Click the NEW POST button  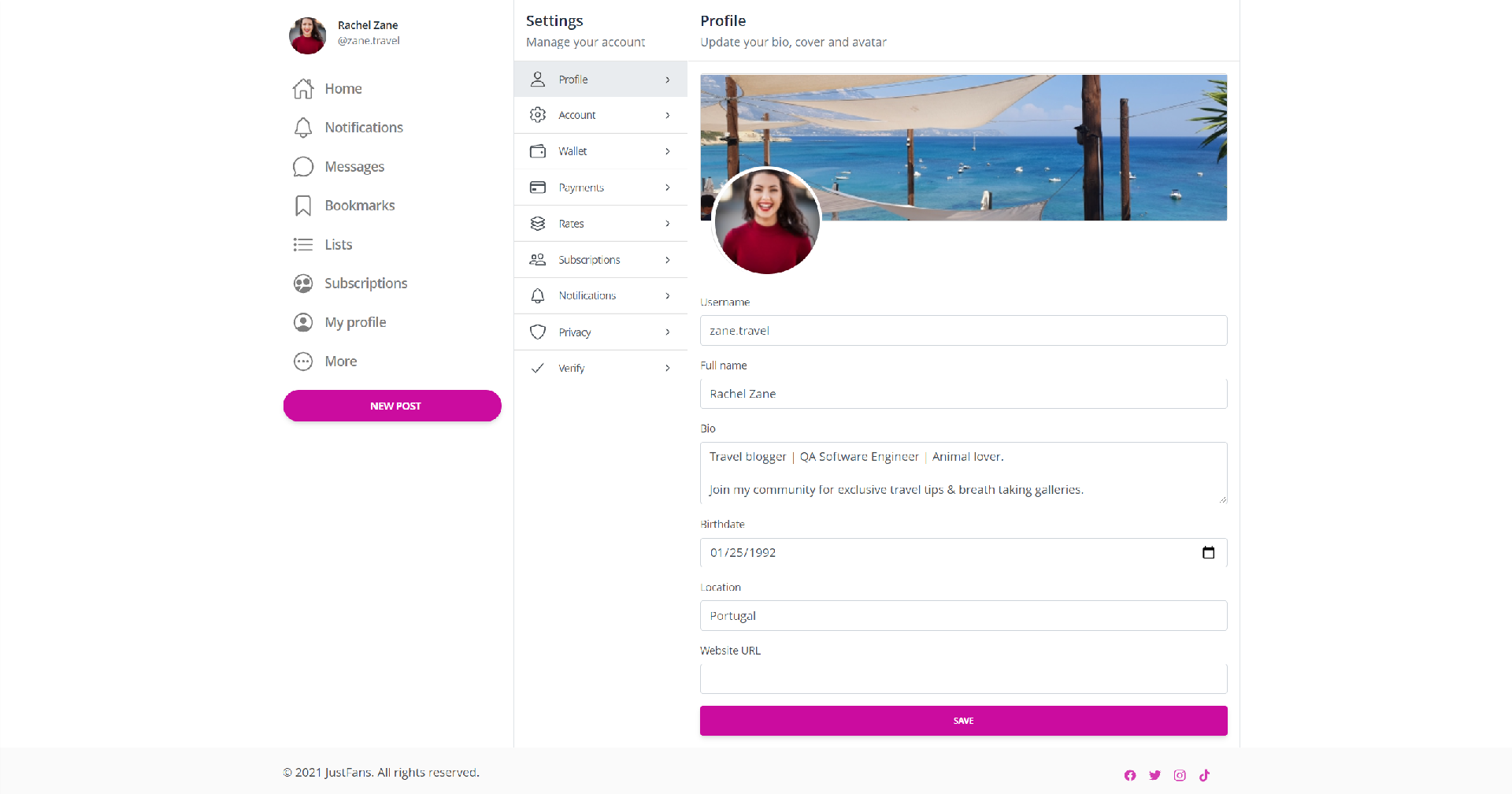(x=392, y=406)
